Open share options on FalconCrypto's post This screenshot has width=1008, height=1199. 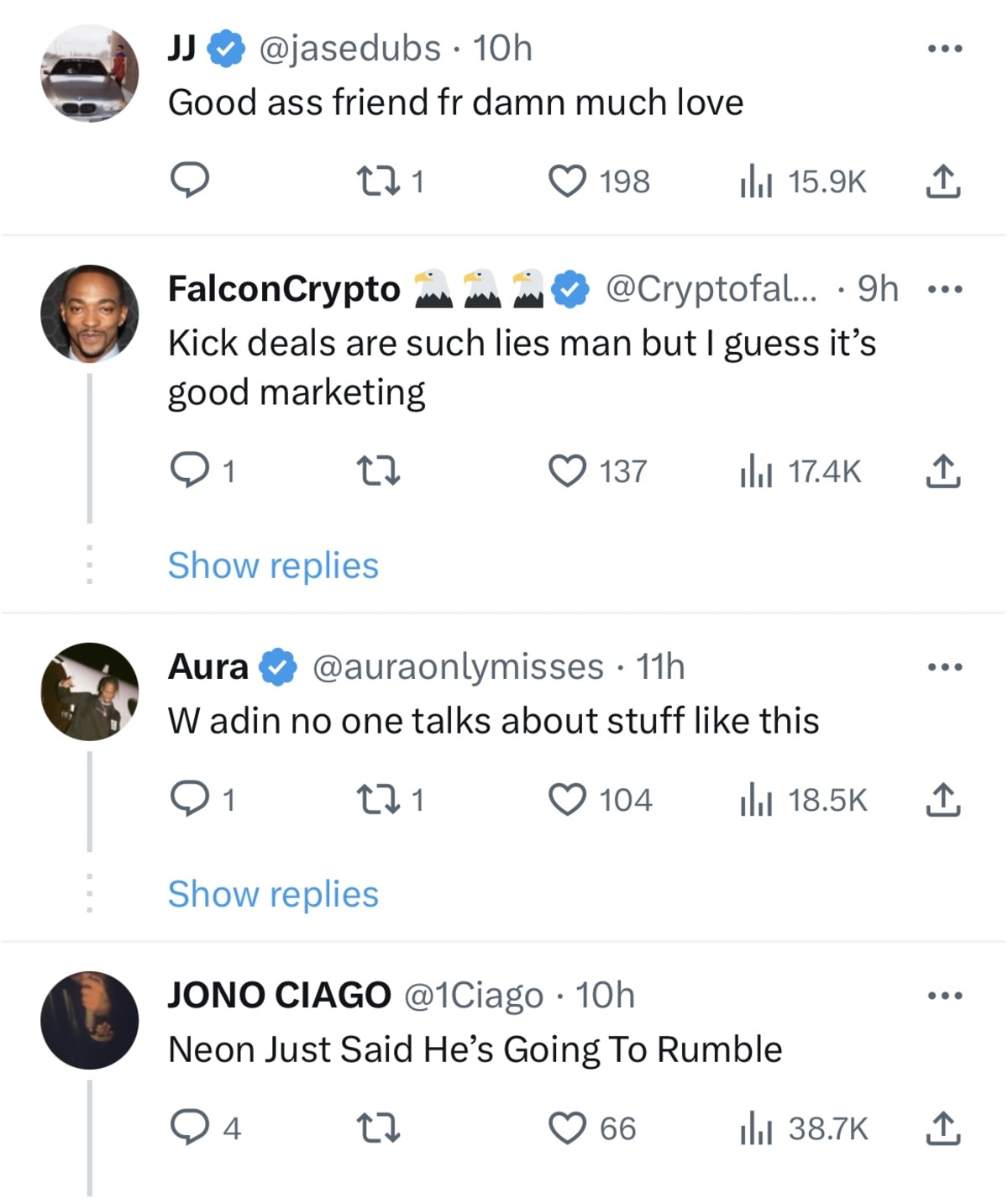944,471
